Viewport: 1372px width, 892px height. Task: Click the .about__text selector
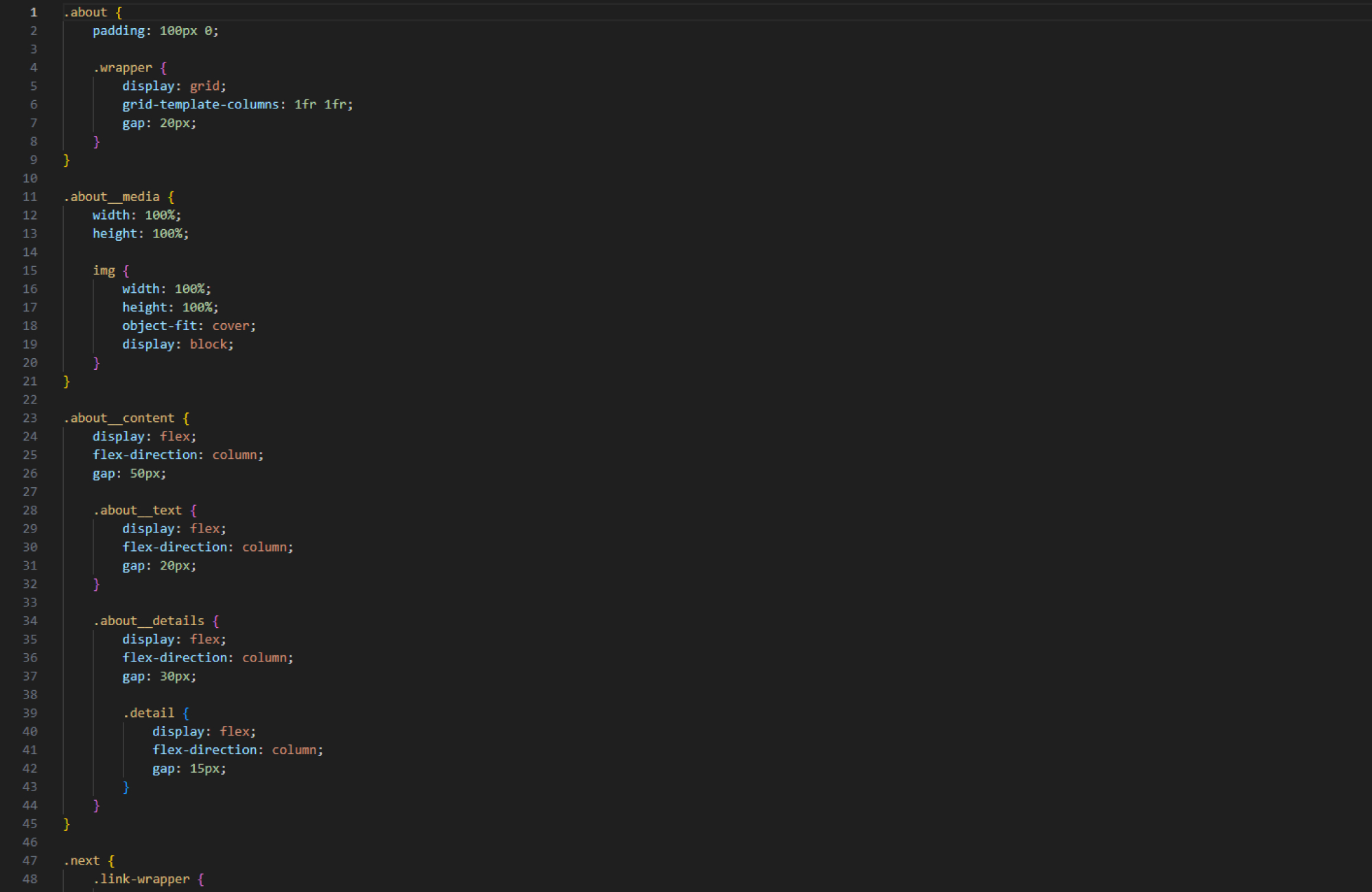click(138, 510)
